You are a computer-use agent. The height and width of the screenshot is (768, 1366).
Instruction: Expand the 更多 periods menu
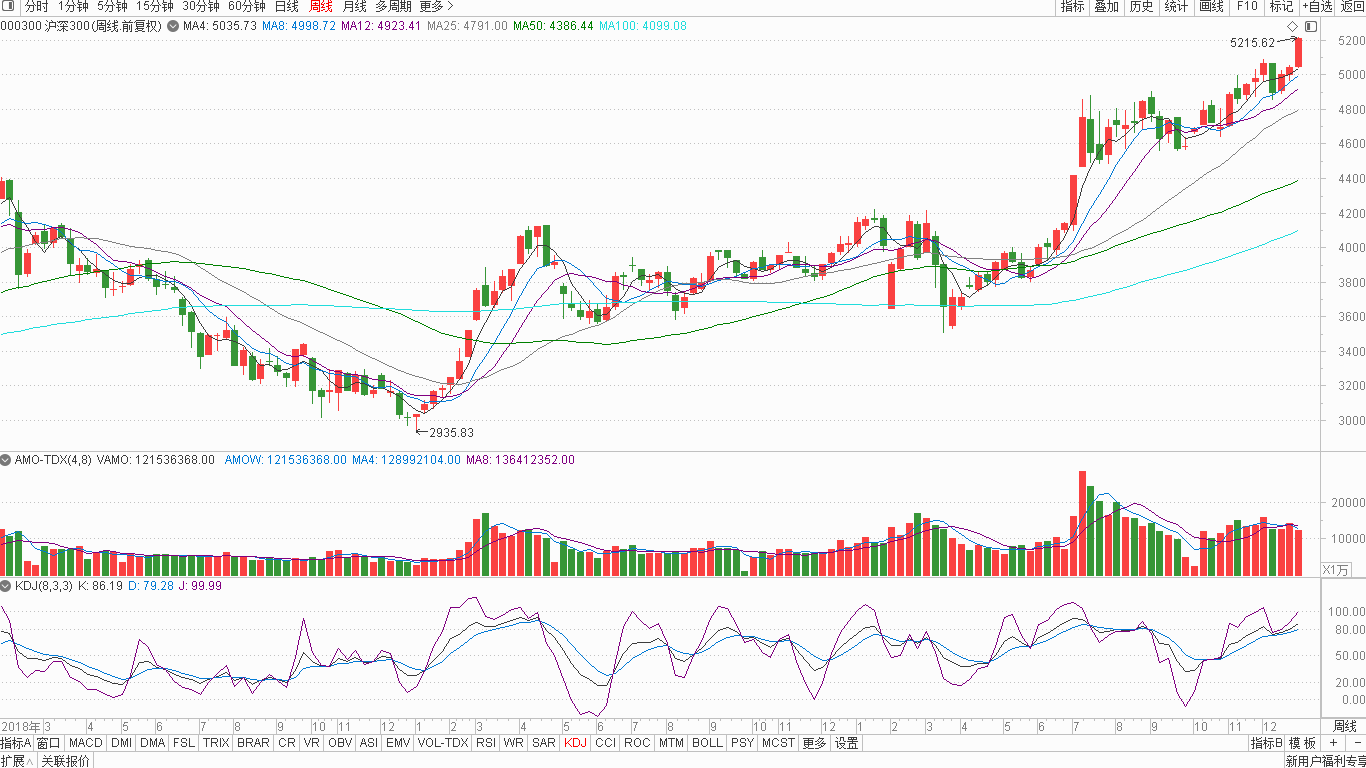(x=436, y=6)
